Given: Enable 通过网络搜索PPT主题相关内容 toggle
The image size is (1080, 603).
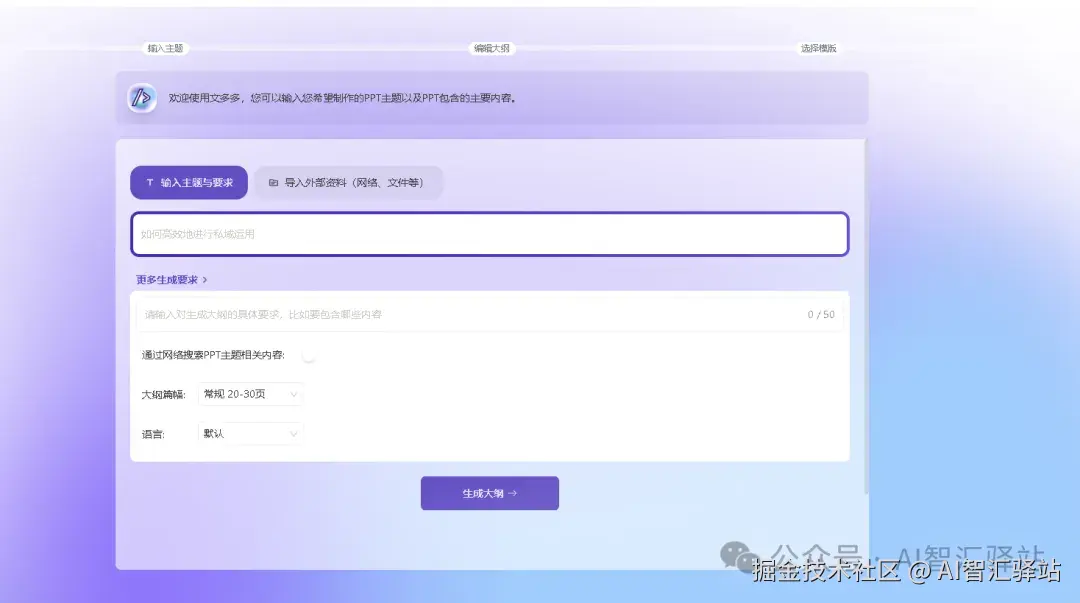Looking at the screenshot, I should (x=309, y=355).
